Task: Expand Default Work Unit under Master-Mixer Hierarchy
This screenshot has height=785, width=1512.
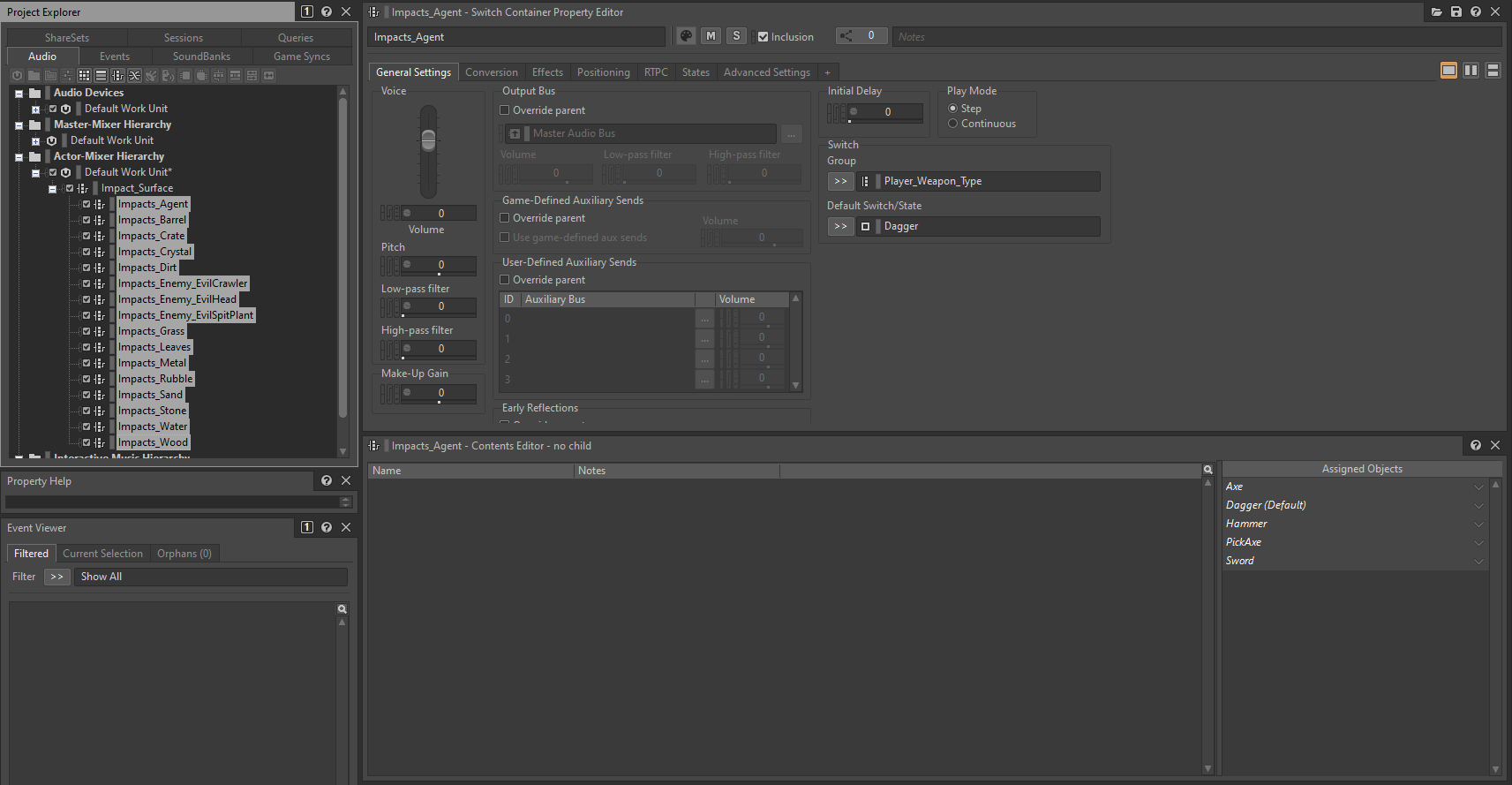Action: 35,141
